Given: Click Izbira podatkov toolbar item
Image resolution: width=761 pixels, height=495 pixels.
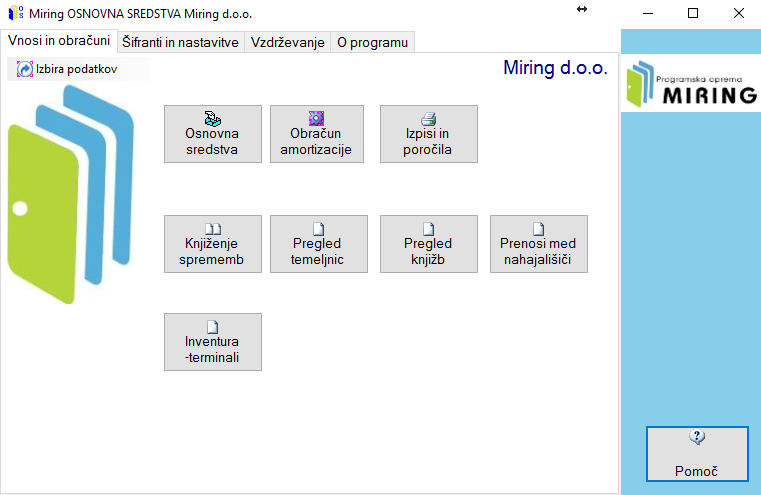Looking at the screenshot, I should point(68,69).
